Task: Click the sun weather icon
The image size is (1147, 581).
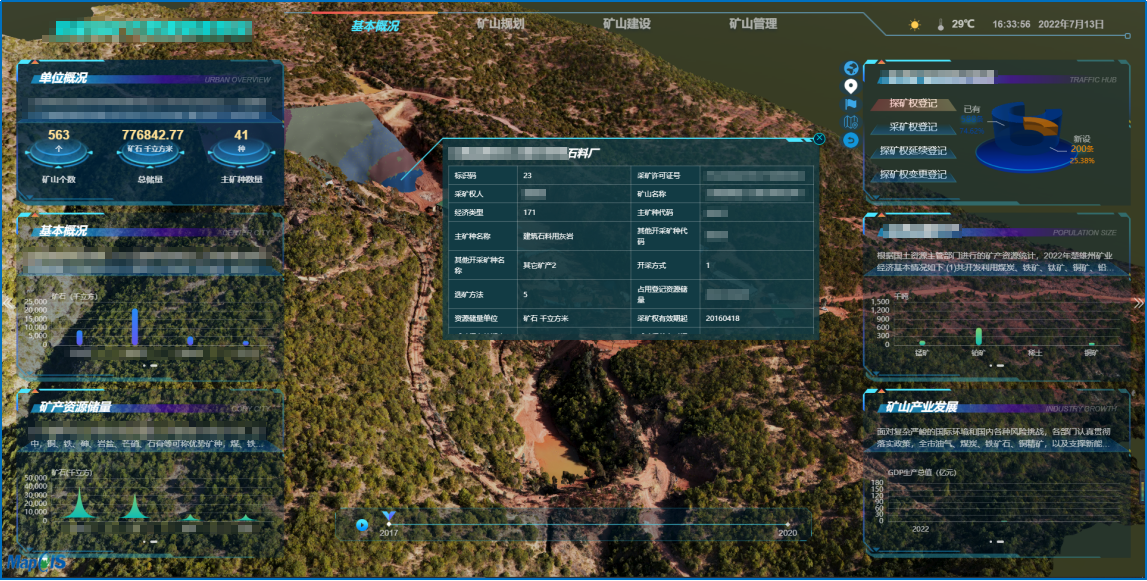Action: click(914, 24)
